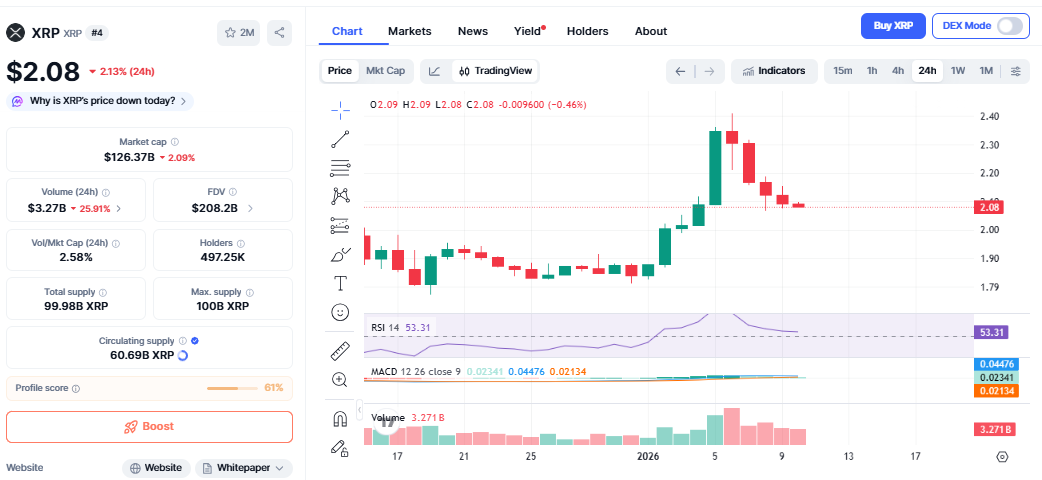Click the zoom-in magnifier tool
Screen dimensions: 1042x480
[340, 379]
